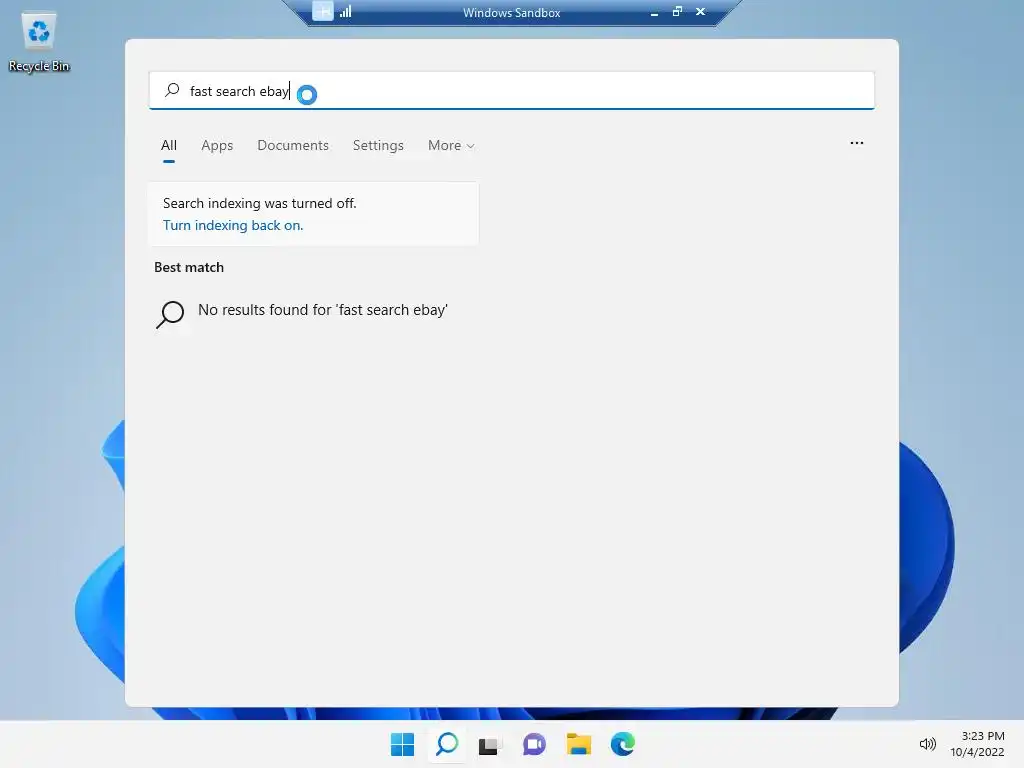
Task: Launch Microsoft Edge from the taskbar
Action: tap(622, 744)
